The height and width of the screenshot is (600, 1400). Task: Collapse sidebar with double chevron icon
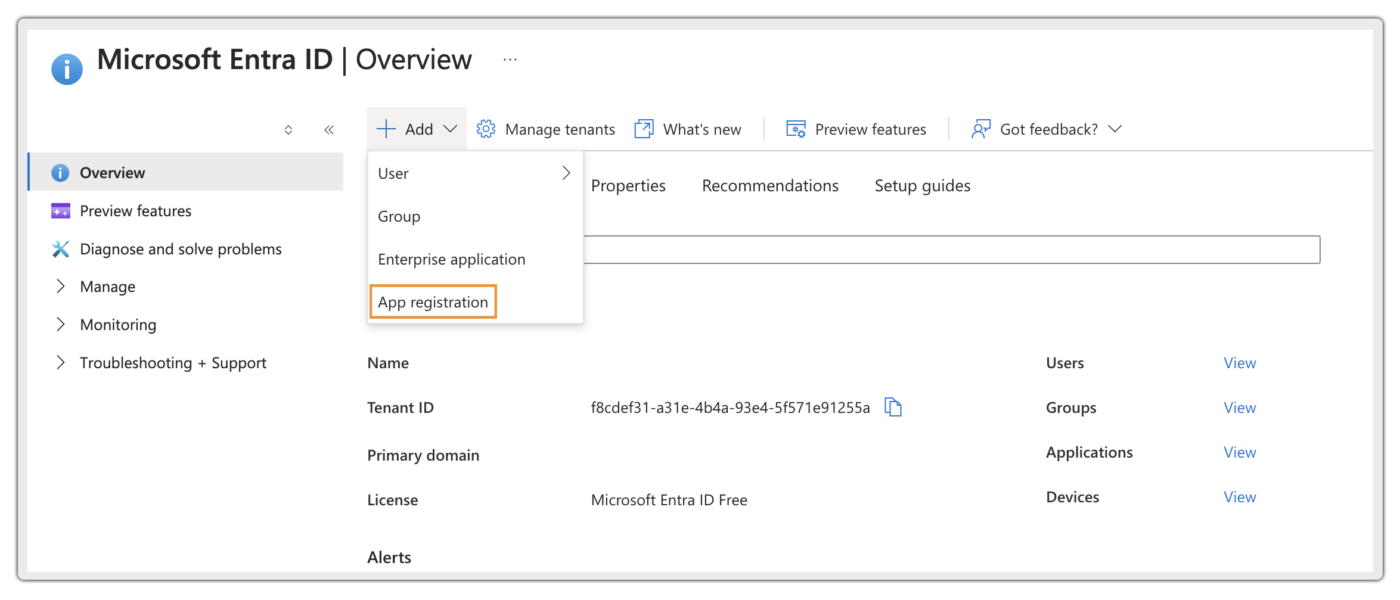(329, 130)
